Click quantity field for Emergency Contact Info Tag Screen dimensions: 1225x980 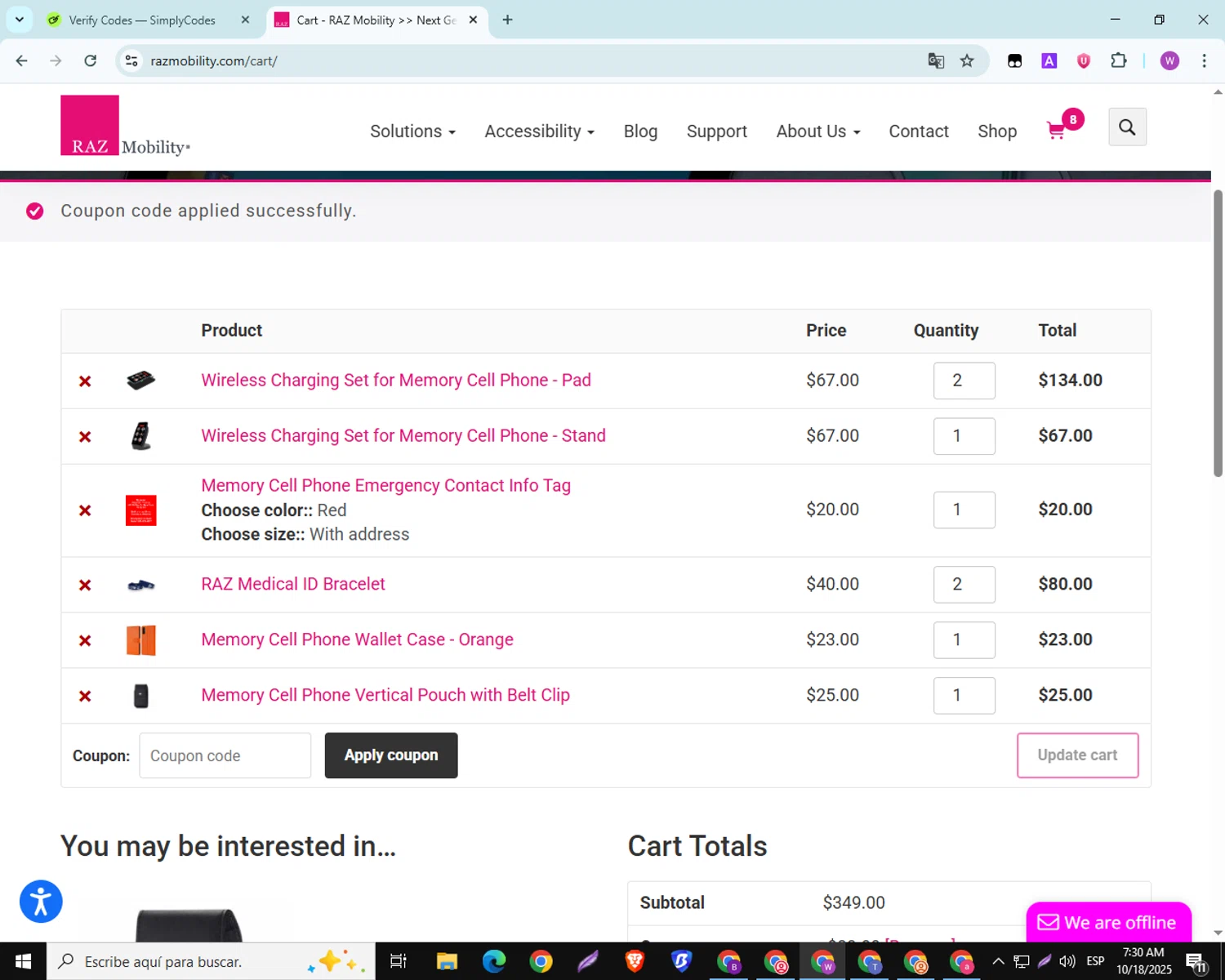[x=964, y=510]
